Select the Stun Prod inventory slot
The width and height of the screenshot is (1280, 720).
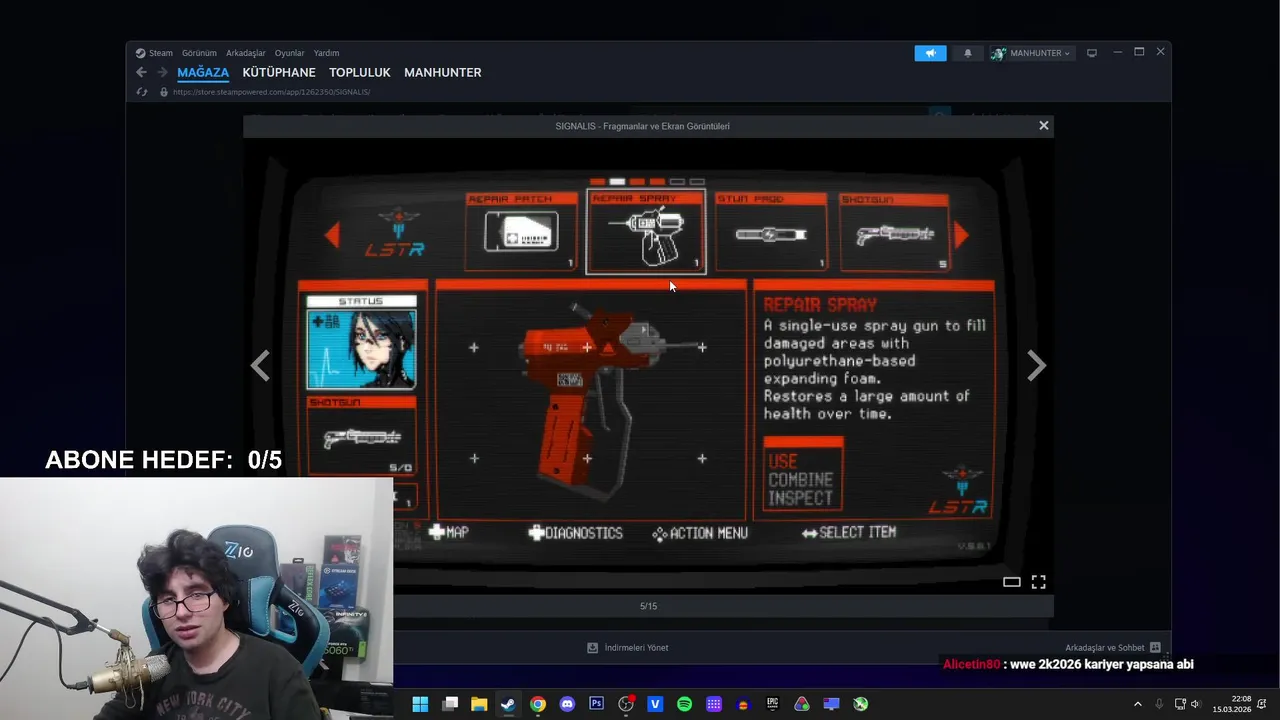771,232
